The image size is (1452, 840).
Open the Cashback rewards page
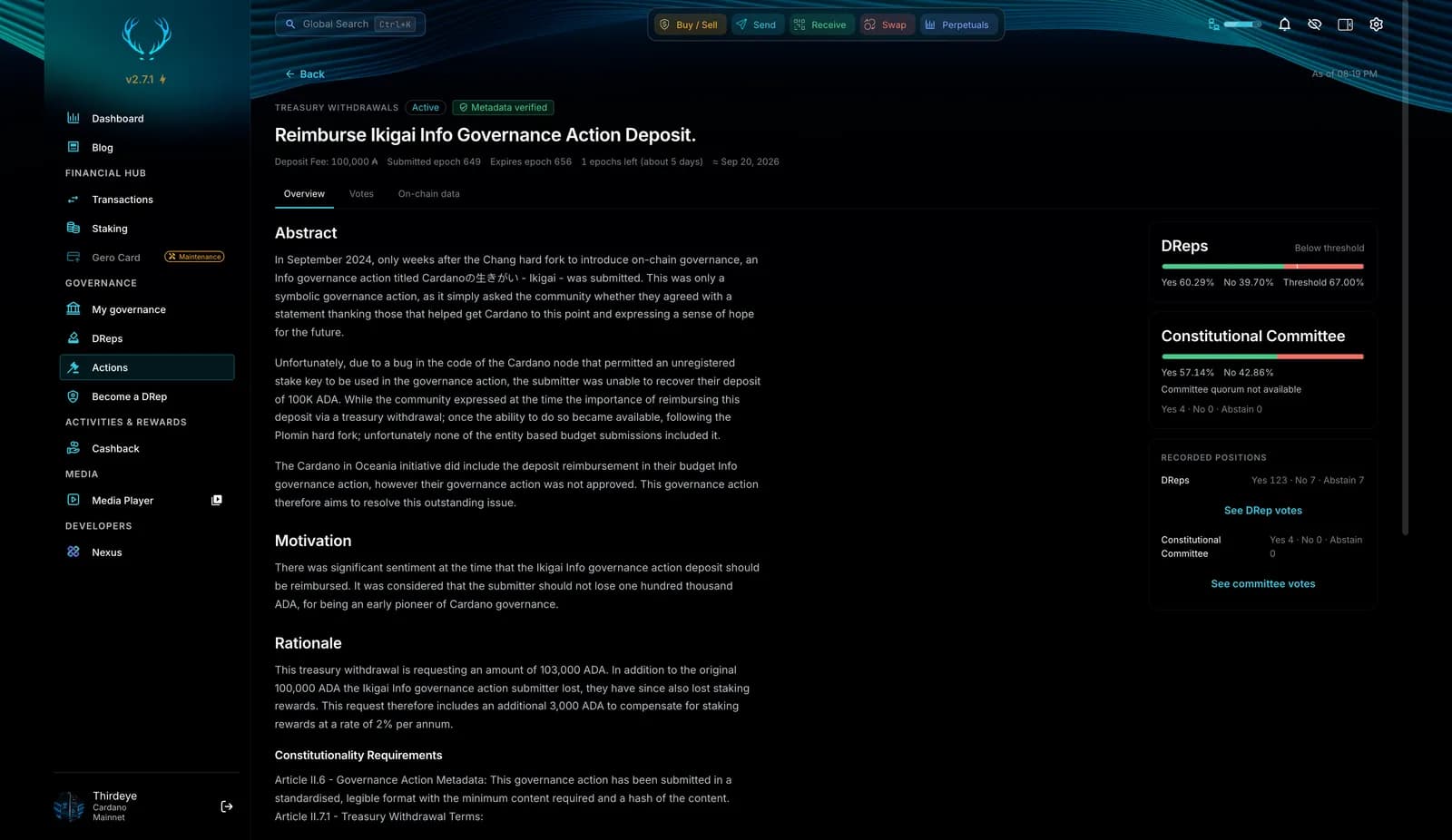[x=146, y=448]
